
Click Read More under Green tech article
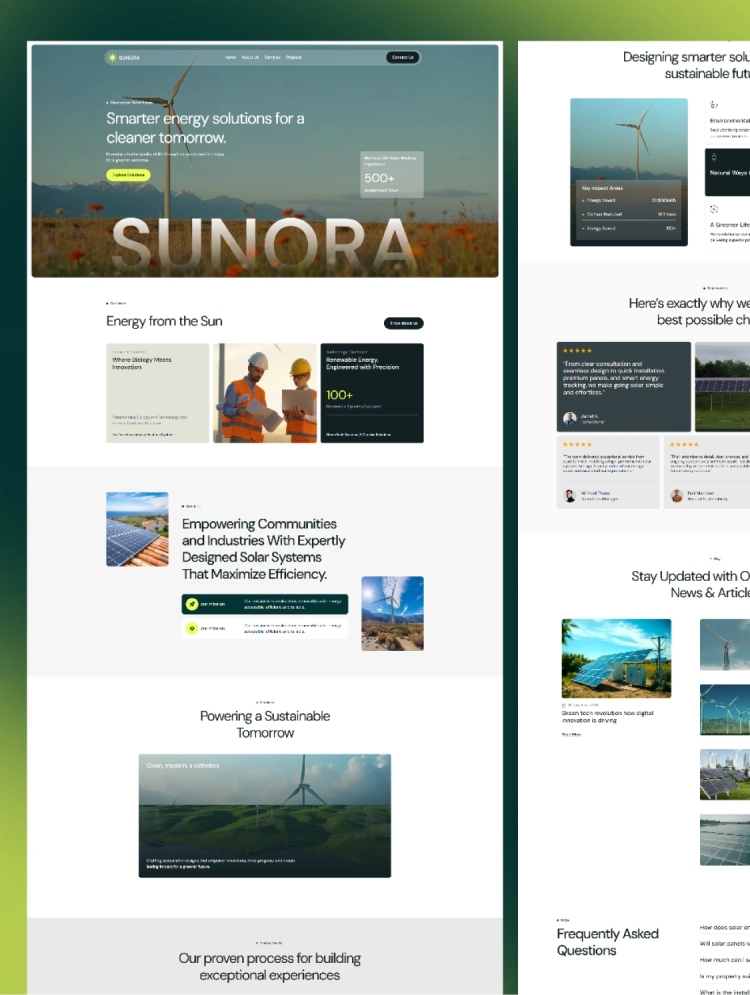click(x=571, y=734)
